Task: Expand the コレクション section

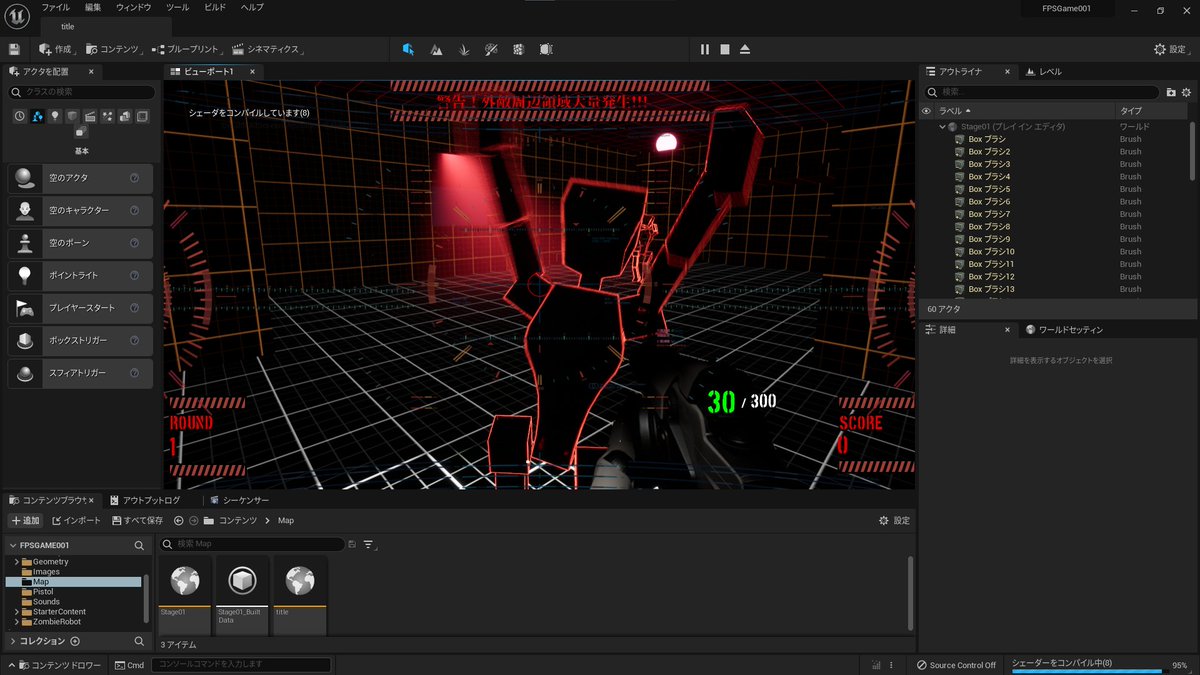Action: coord(12,641)
